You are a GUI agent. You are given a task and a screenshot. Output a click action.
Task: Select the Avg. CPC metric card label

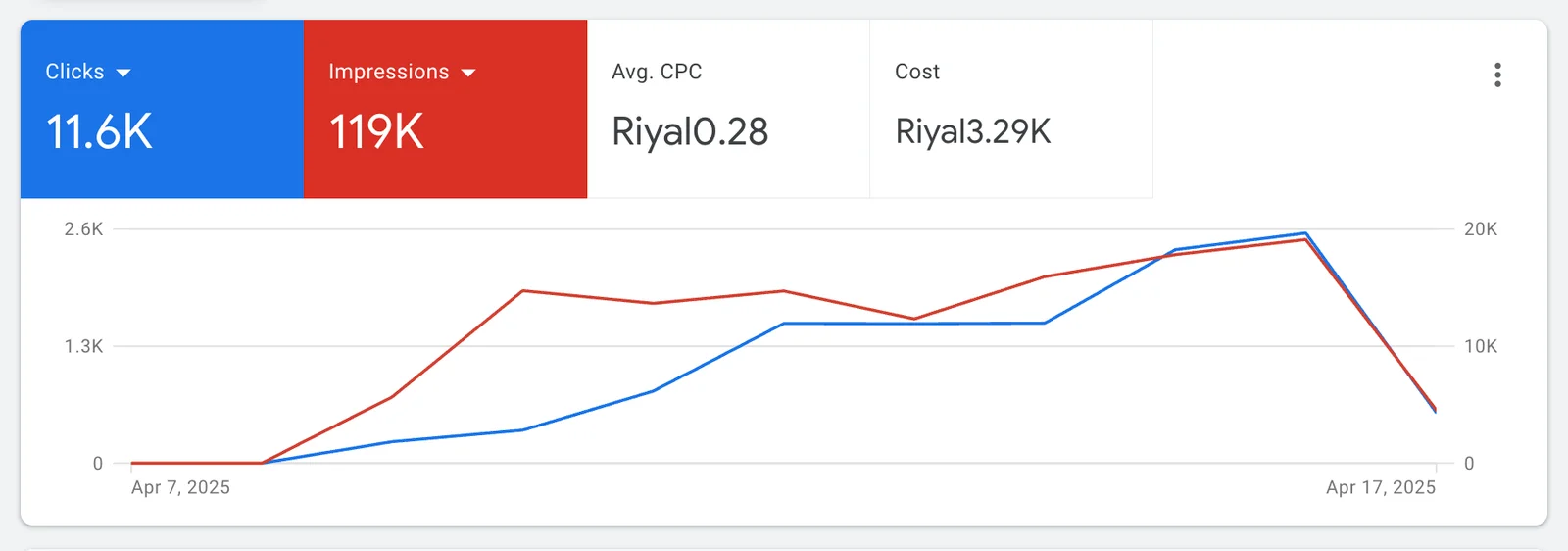point(657,72)
